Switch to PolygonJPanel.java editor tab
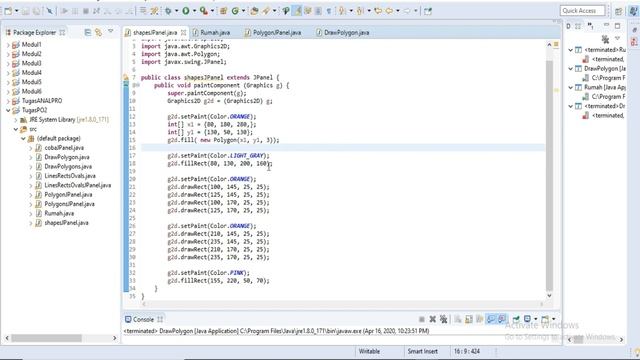This screenshot has height=360, width=640. pyautogui.click(x=273, y=32)
